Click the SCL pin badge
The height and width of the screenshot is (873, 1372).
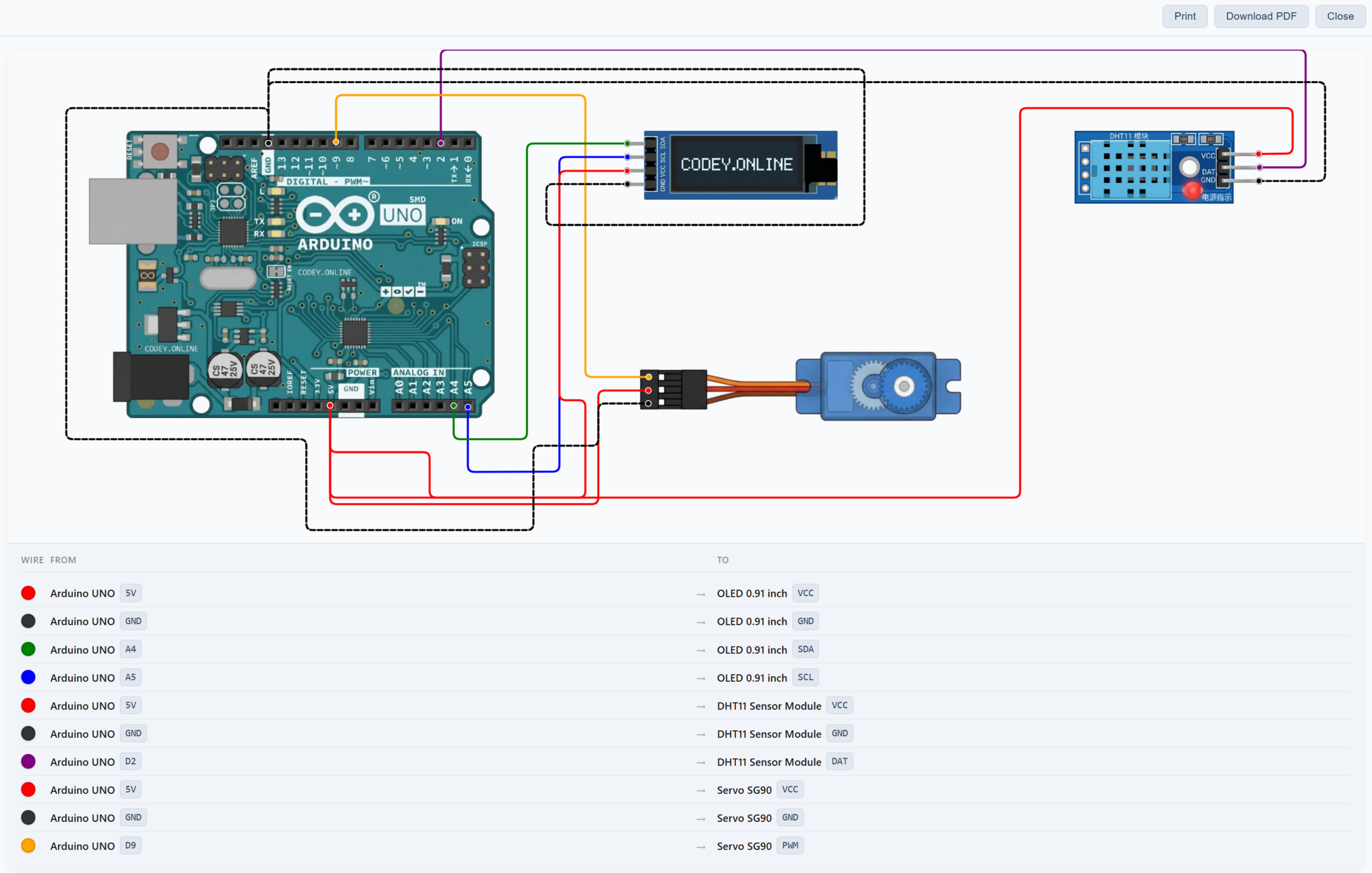806,677
